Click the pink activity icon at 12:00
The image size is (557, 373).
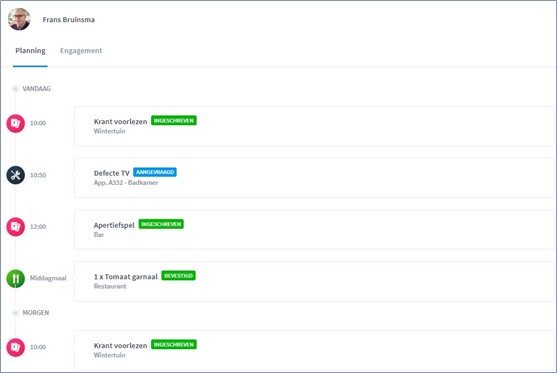point(16,227)
